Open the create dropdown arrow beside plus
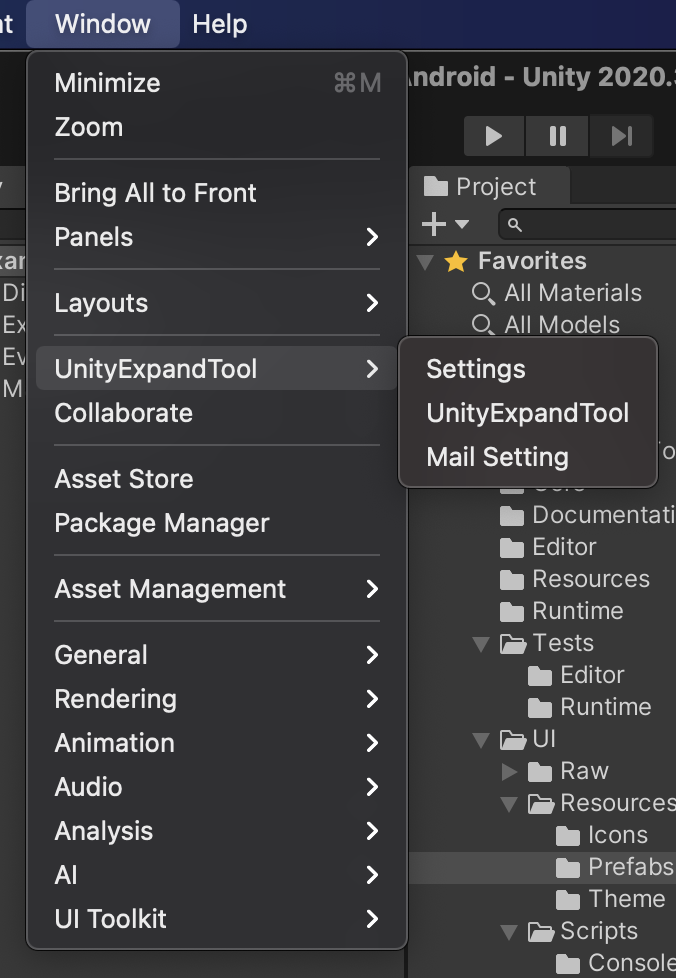 click(462, 223)
